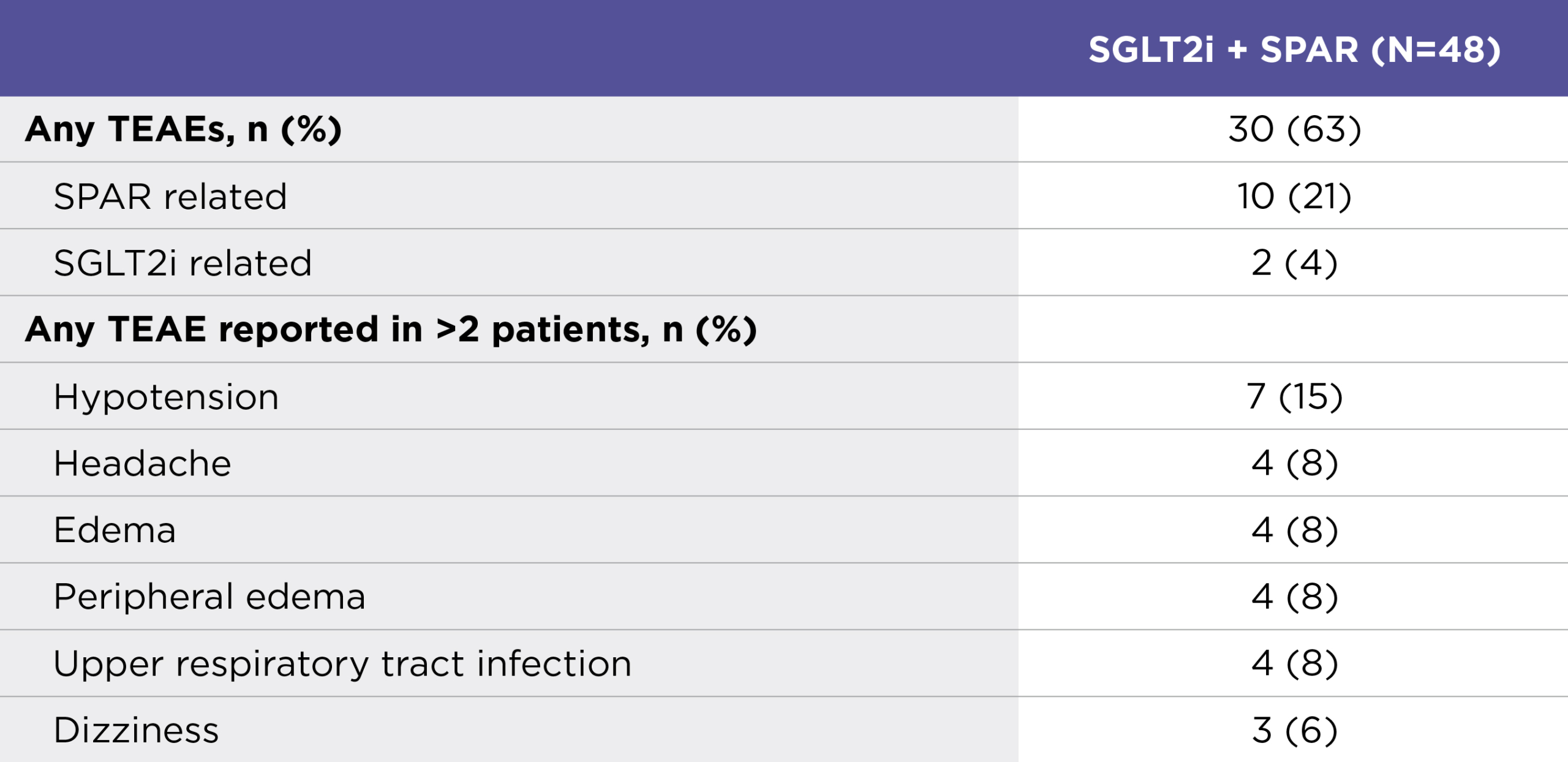The image size is (1568, 762).
Task: Select the Upper respiratory tract infection value cell
Action: click(1294, 663)
